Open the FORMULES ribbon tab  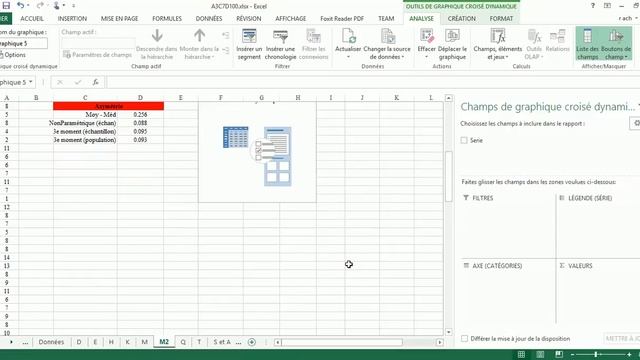coord(167,18)
